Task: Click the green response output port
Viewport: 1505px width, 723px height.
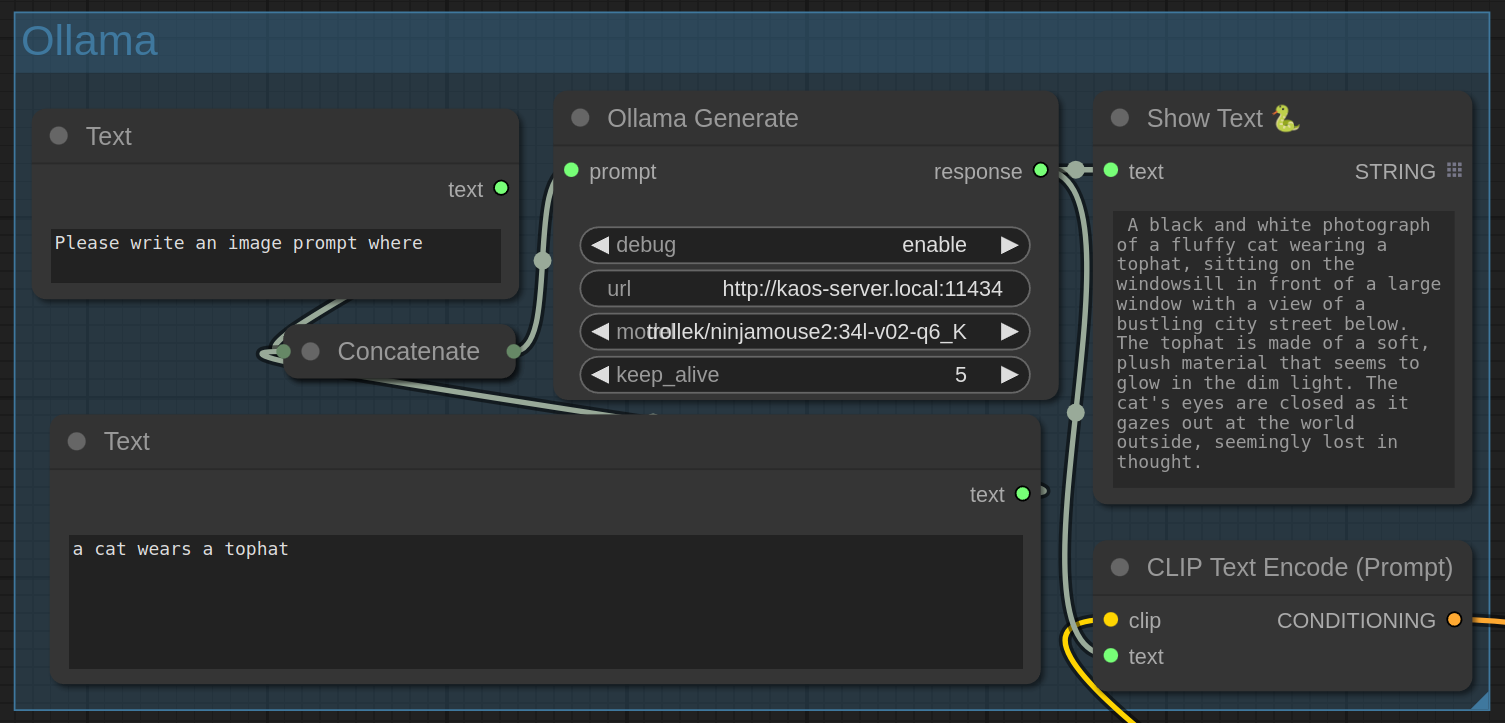Action: click(1040, 170)
